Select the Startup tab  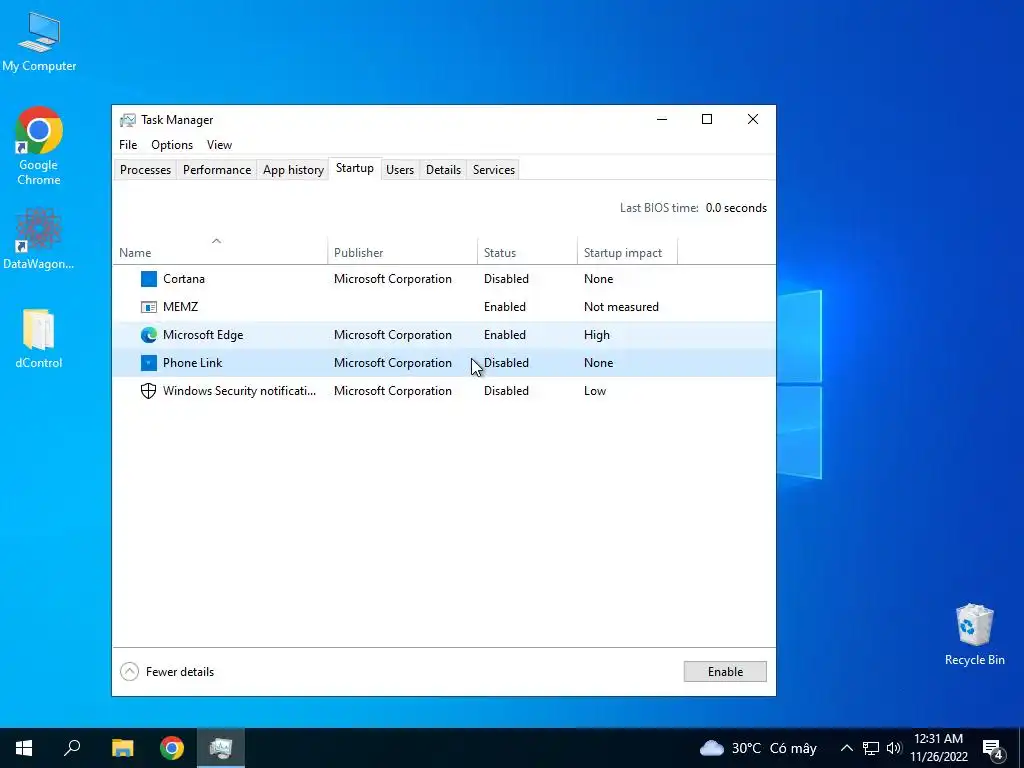click(x=355, y=168)
